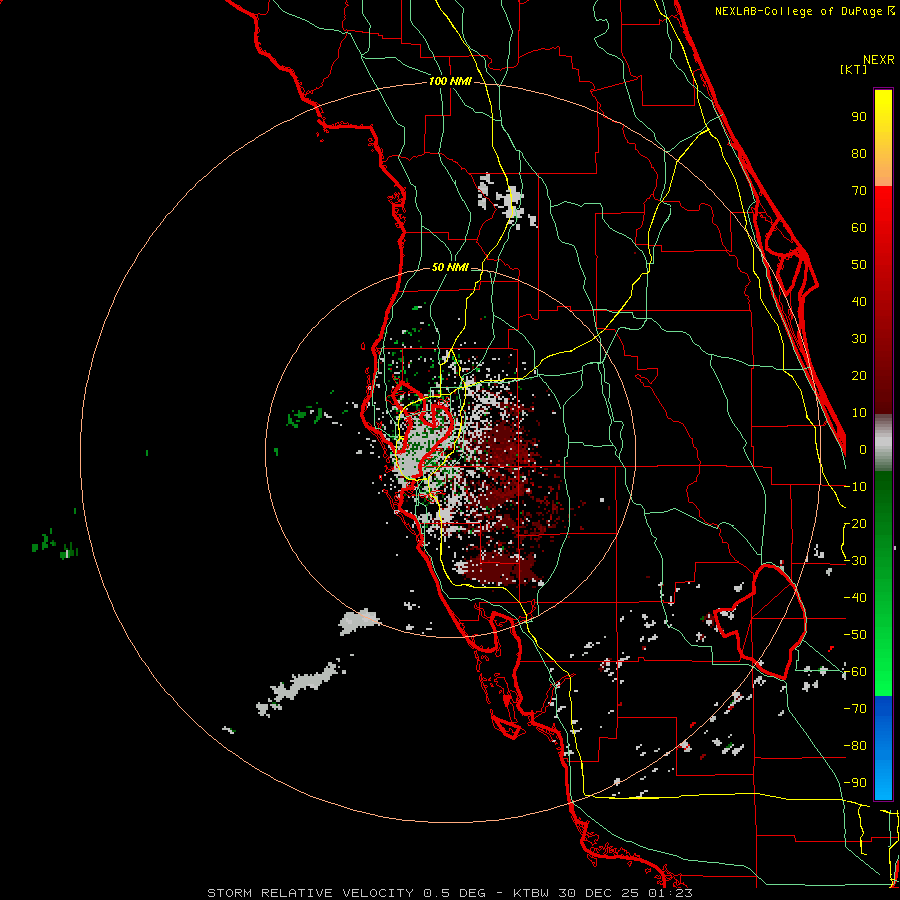Select the 0 value on velocity scale
Image resolution: width=900 pixels, height=900 pixels.
(863, 449)
